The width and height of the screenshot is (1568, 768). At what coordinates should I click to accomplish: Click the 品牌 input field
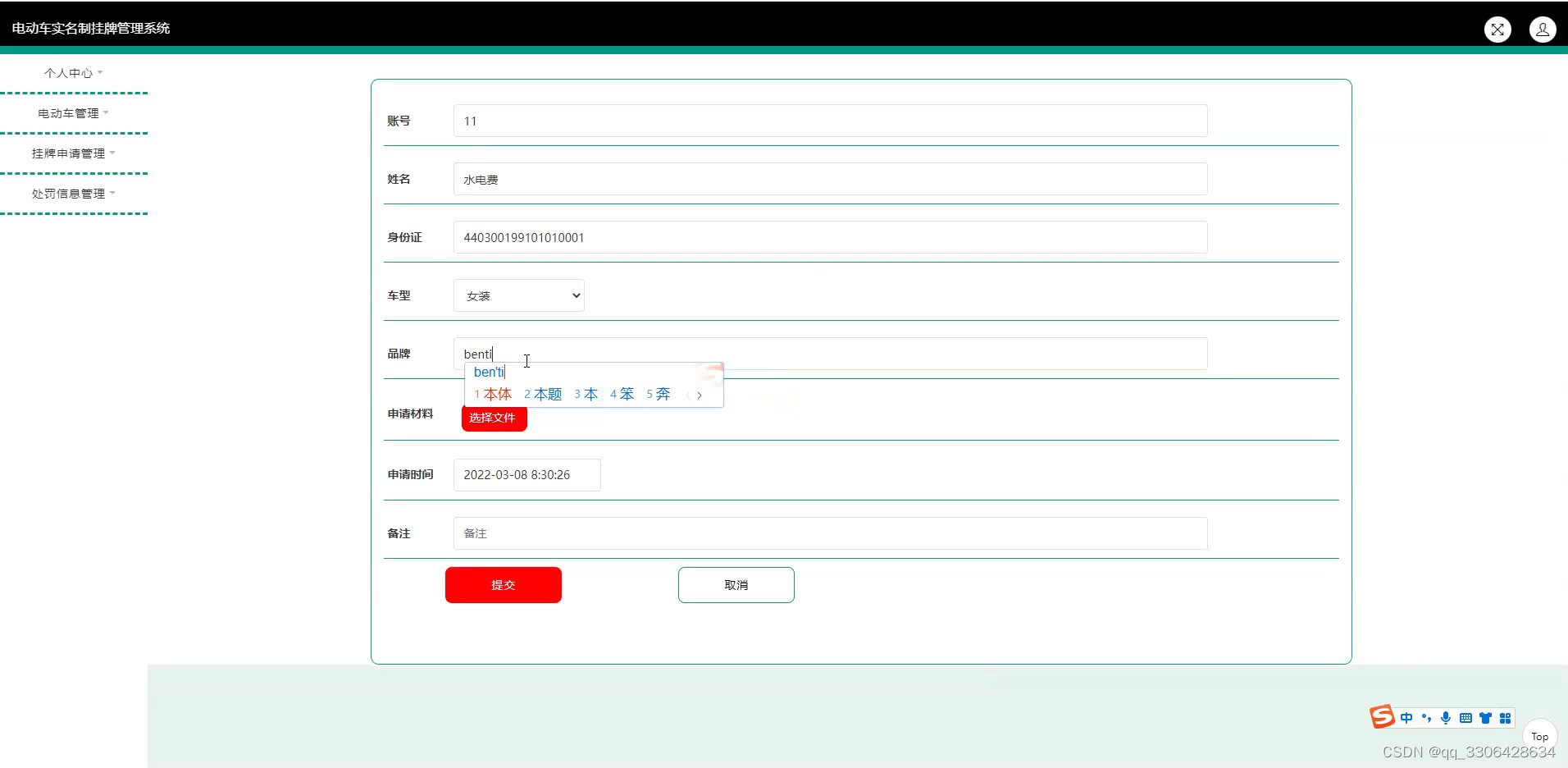[x=830, y=354]
